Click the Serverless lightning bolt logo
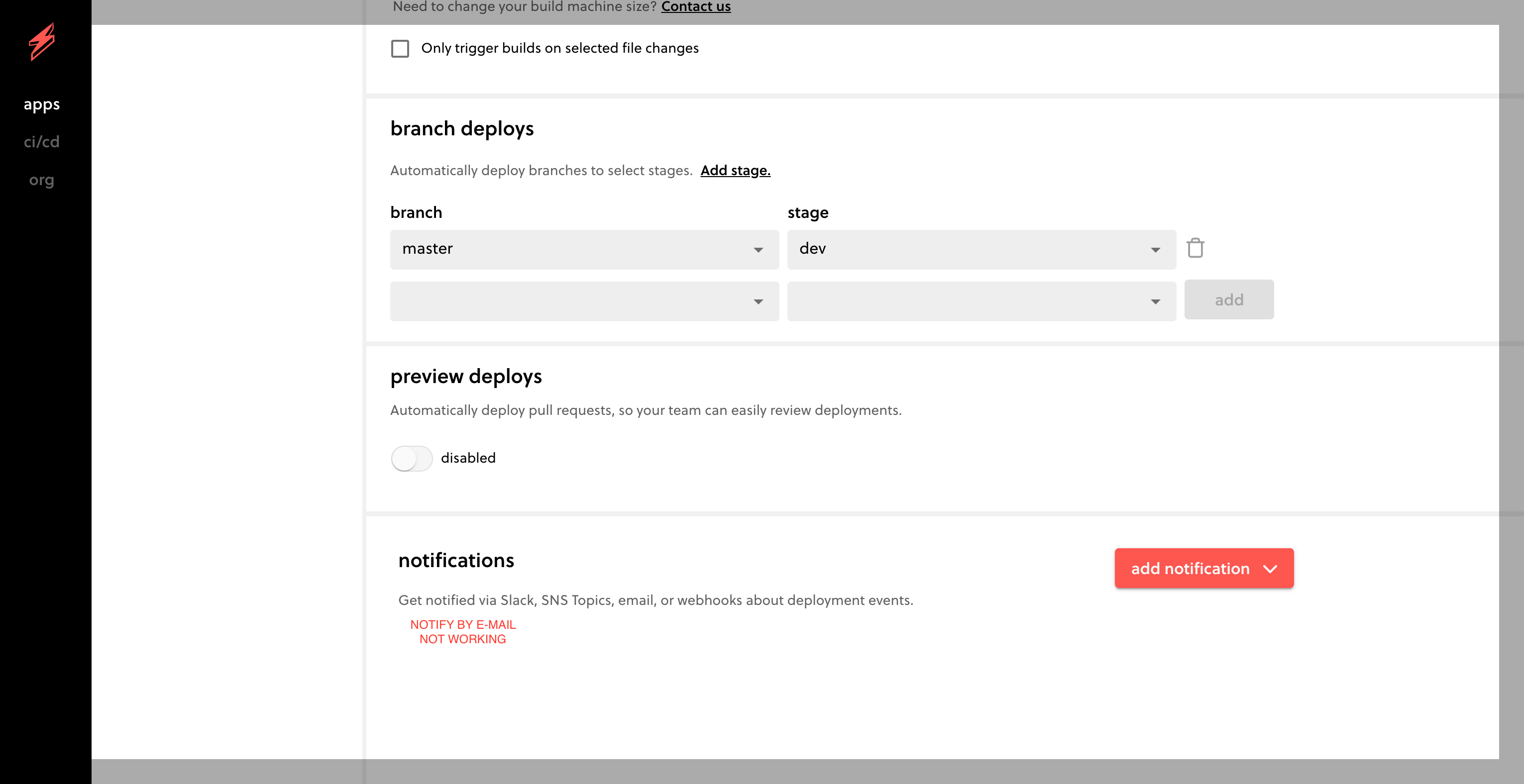Screen dimensions: 1524x784 point(42,41)
